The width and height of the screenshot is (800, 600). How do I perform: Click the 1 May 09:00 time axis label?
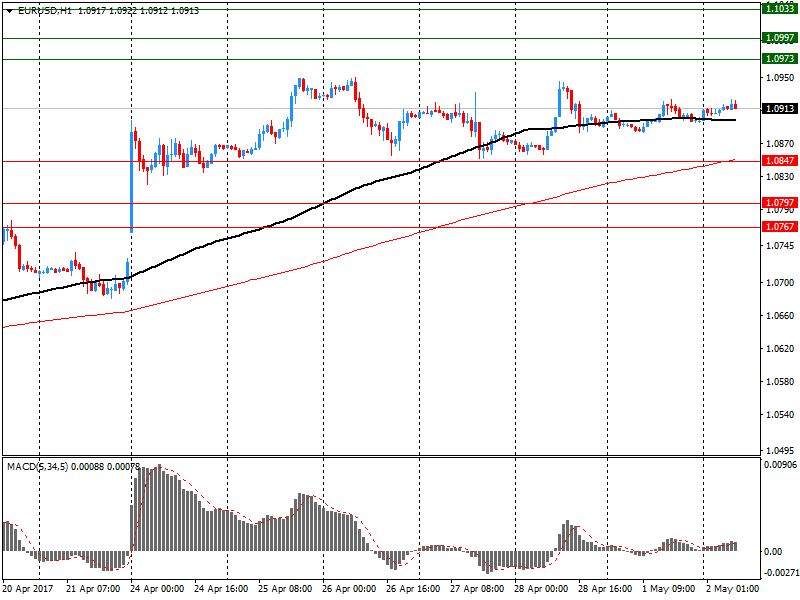[669, 589]
